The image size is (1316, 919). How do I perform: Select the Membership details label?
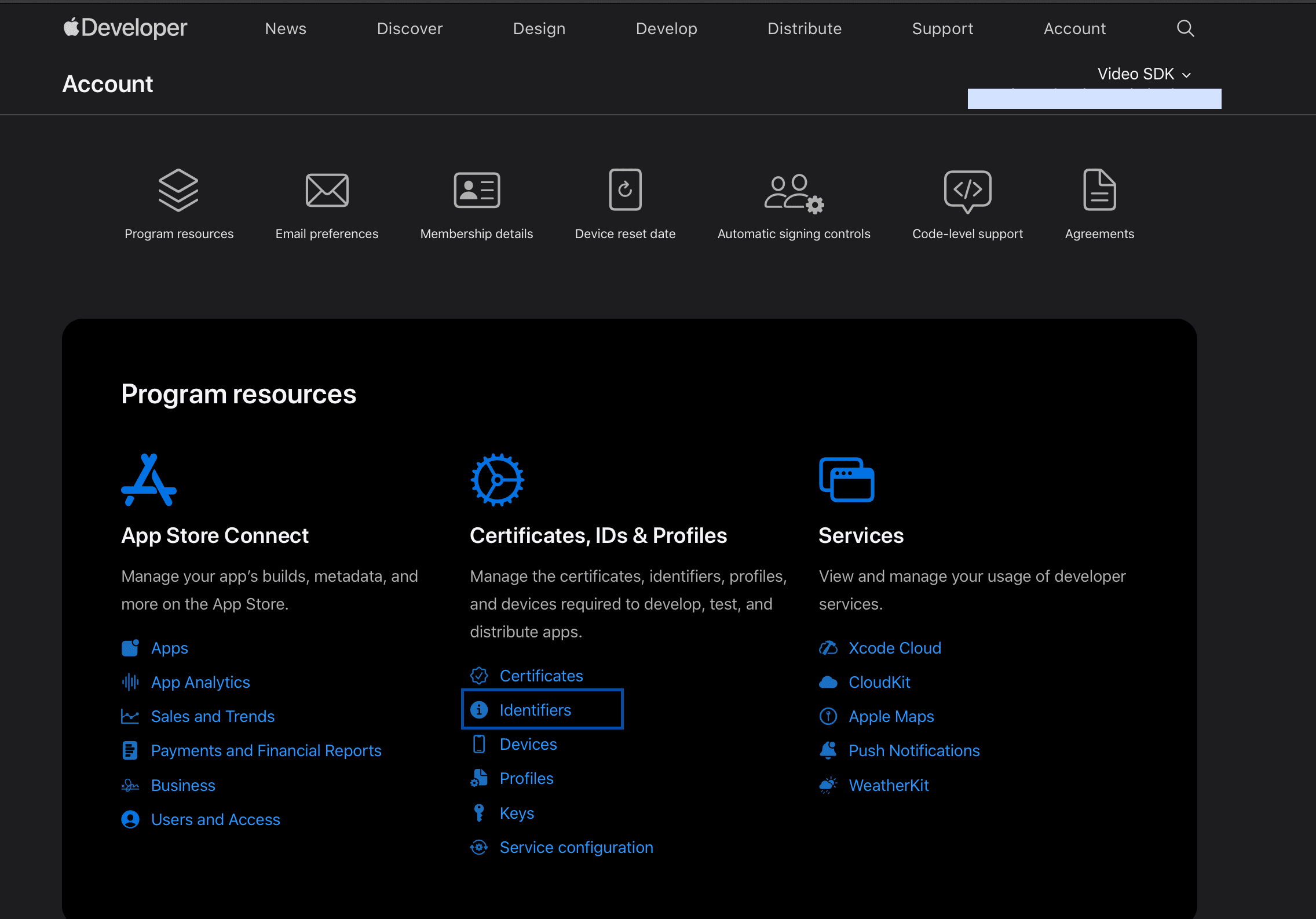pos(477,234)
